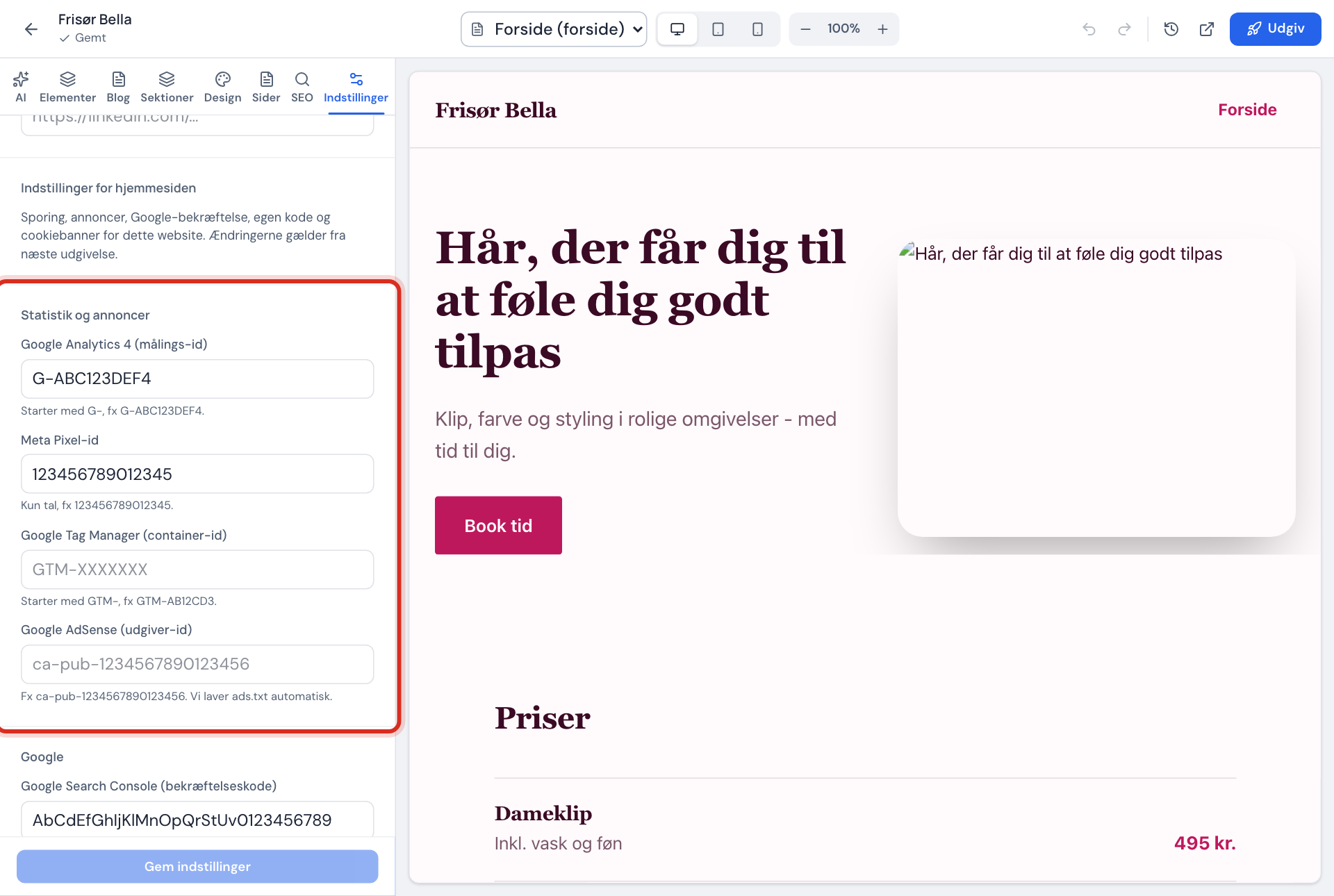
Task: Click 'Statistik og annoncer' section heading
Action: tap(85, 315)
